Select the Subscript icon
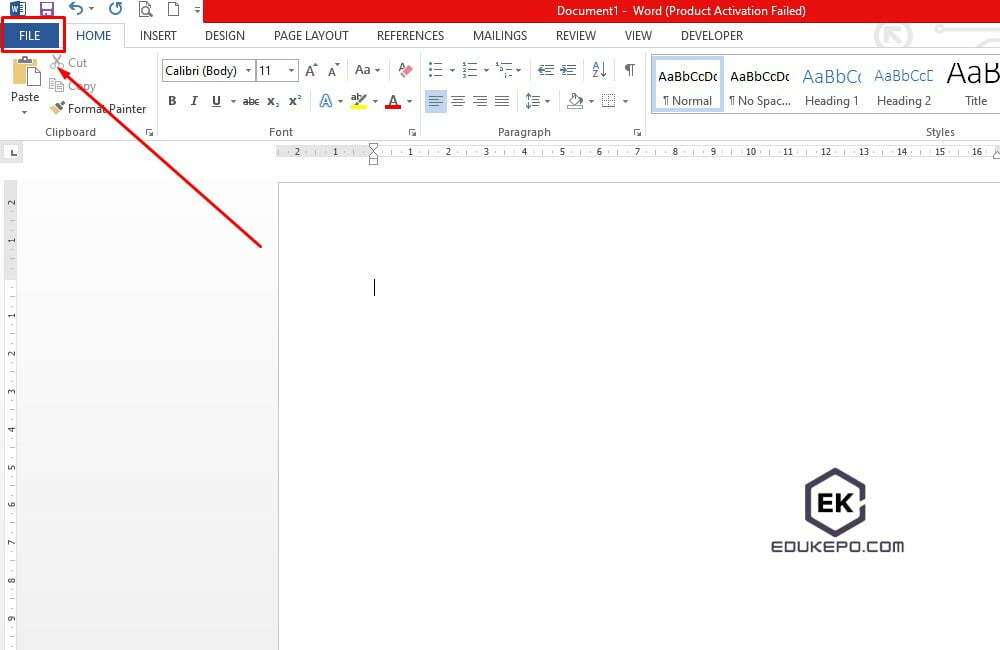The width and height of the screenshot is (1000, 650). (272, 101)
